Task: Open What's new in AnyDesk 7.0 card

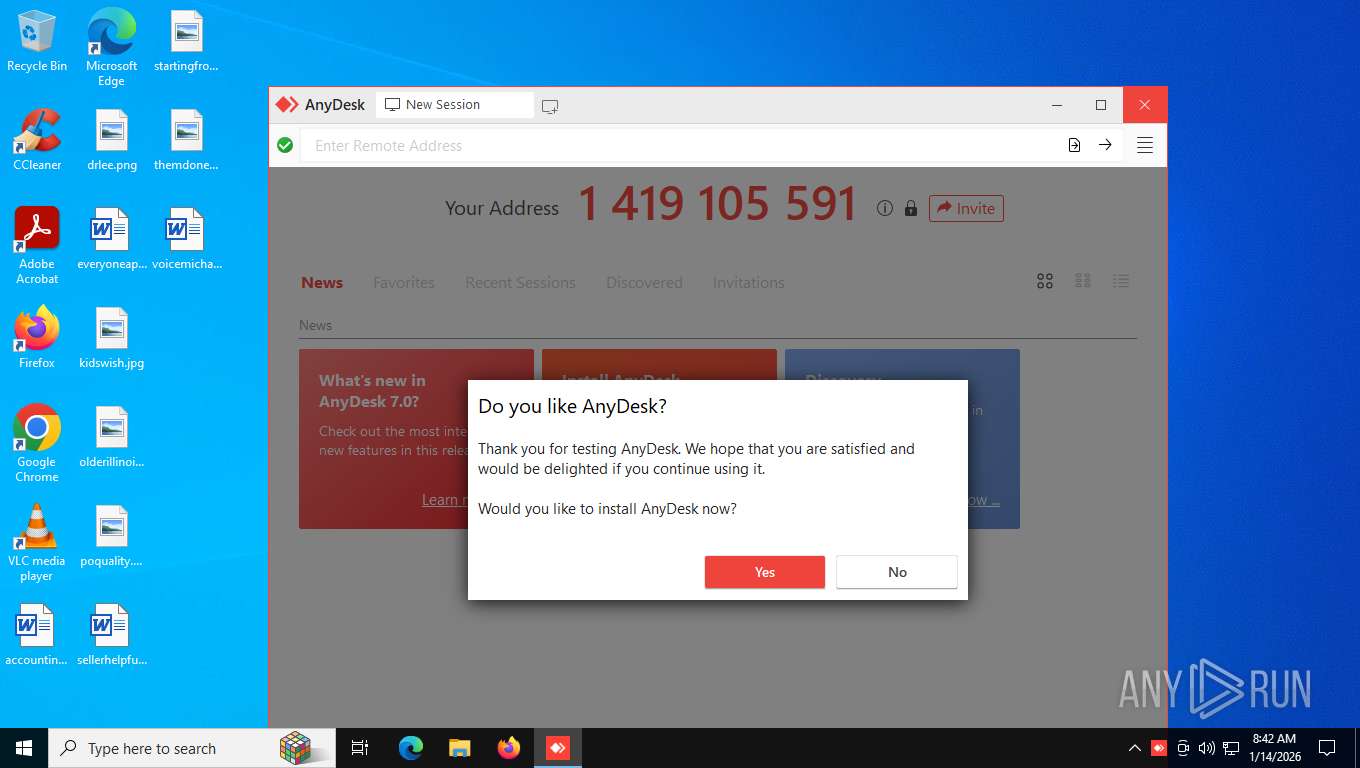Action: point(416,438)
